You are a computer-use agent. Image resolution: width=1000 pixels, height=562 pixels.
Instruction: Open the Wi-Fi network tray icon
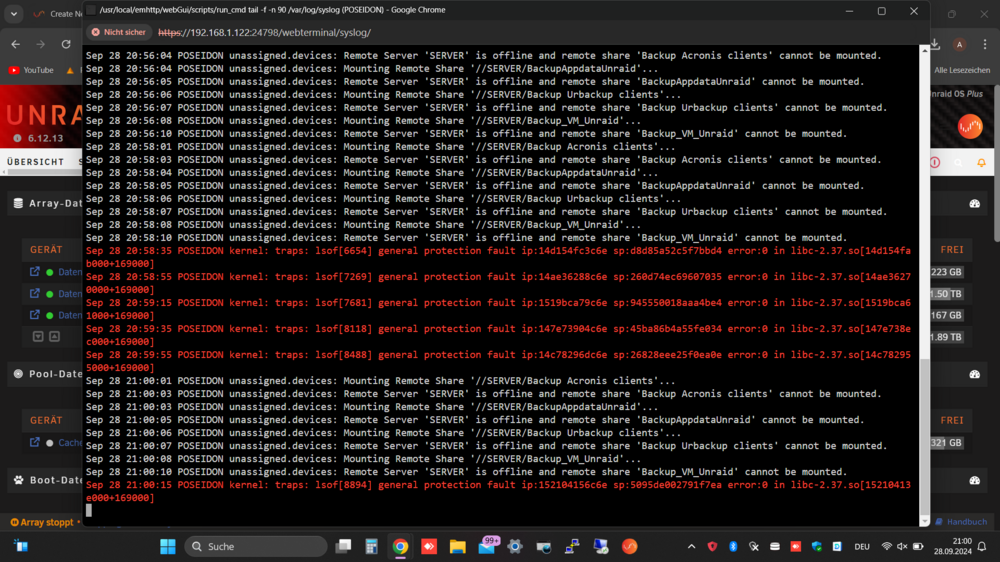(886, 547)
